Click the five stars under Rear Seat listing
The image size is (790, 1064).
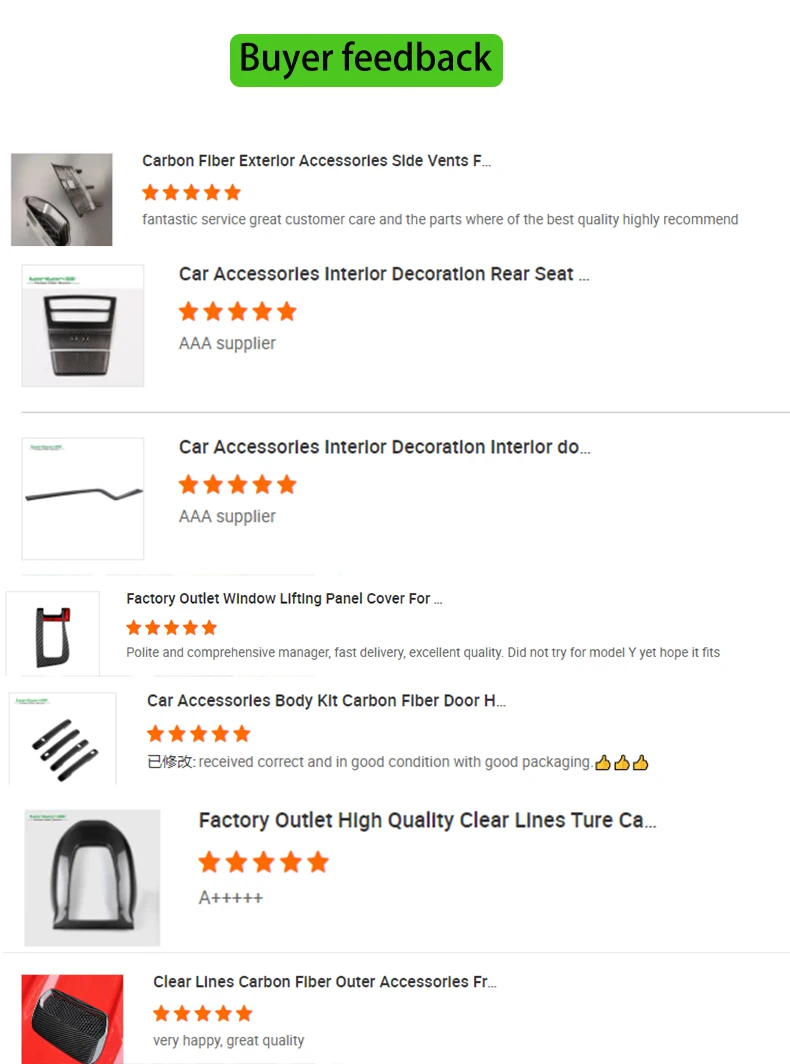pyautogui.click(x=238, y=311)
